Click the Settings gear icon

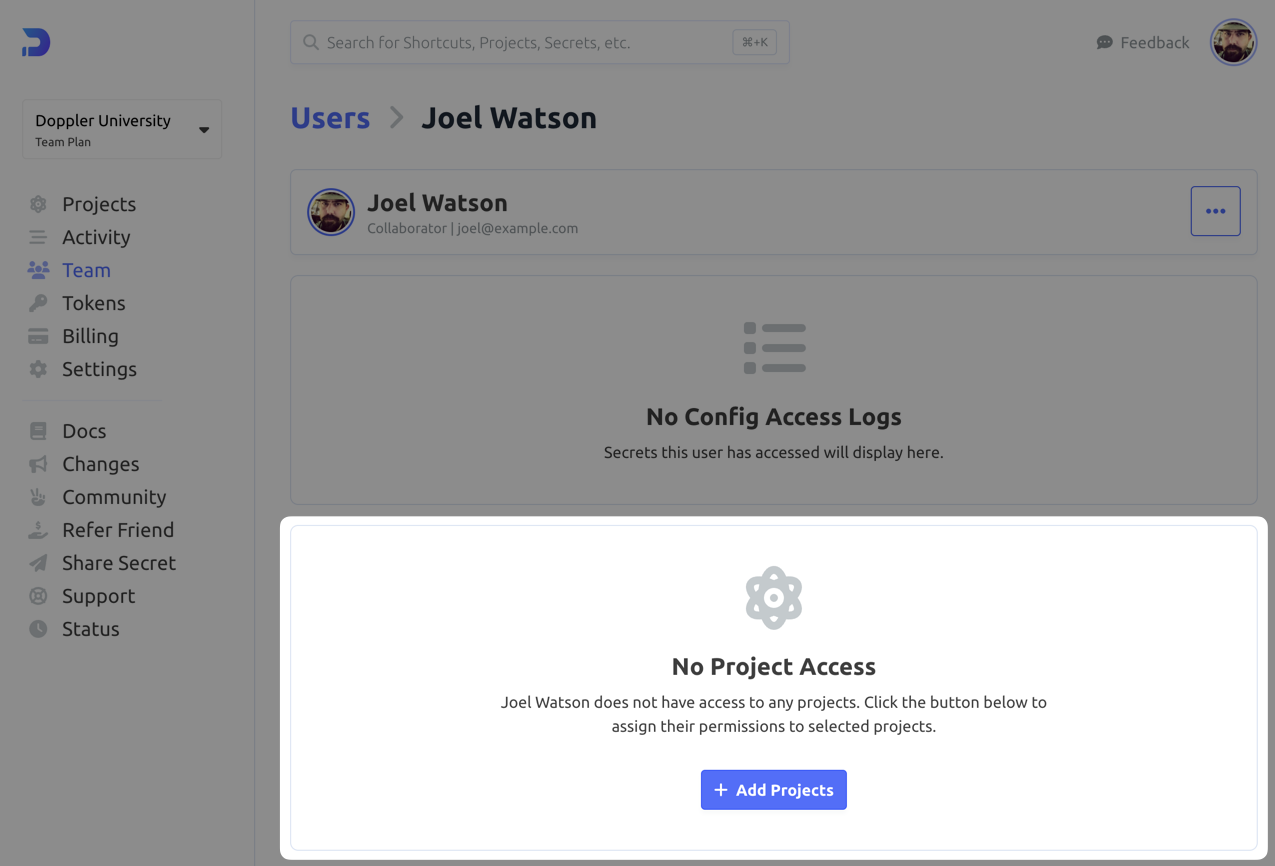coord(38,369)
